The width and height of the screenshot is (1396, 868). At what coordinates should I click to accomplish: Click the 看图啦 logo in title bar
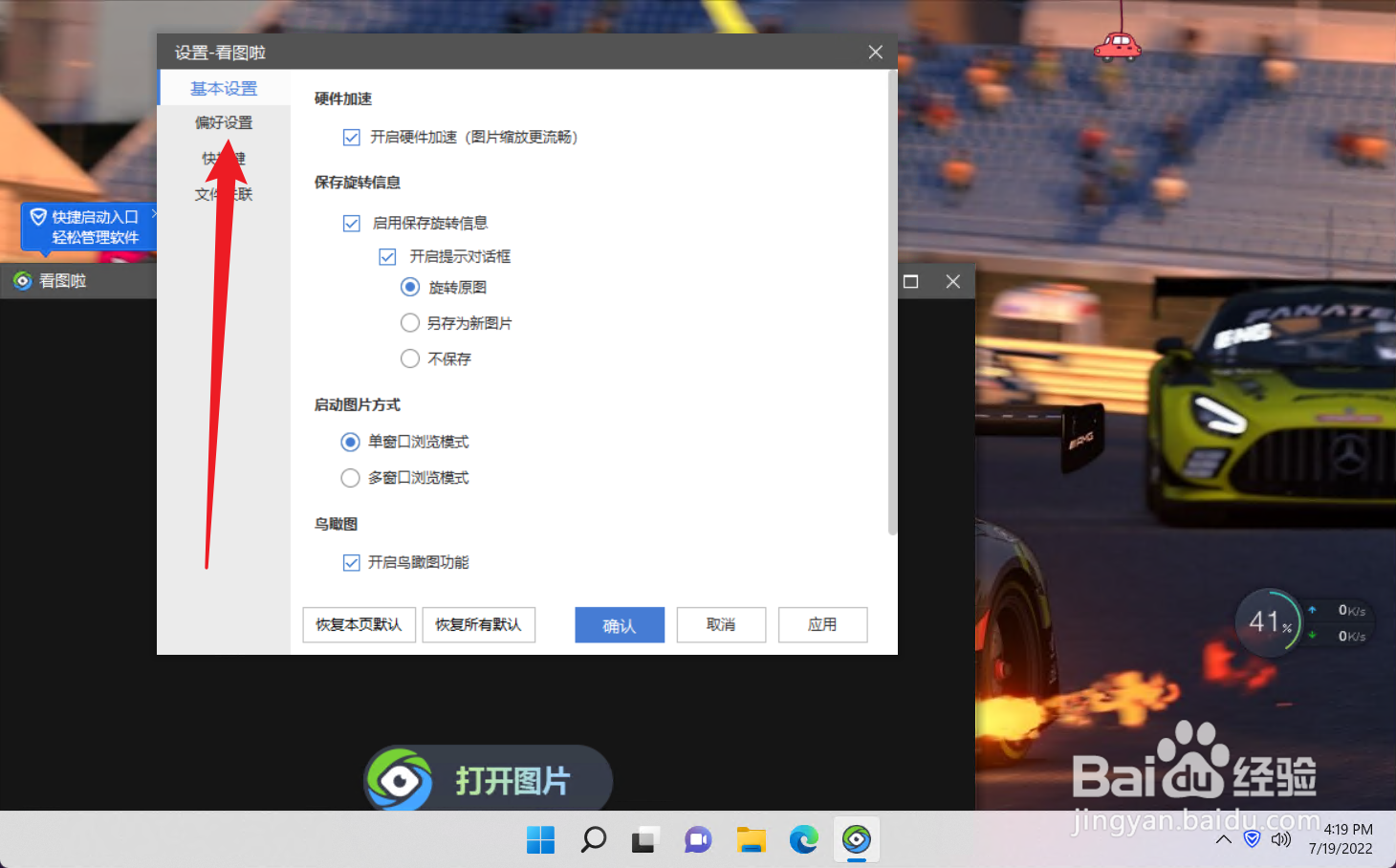(x=22, y=281)
